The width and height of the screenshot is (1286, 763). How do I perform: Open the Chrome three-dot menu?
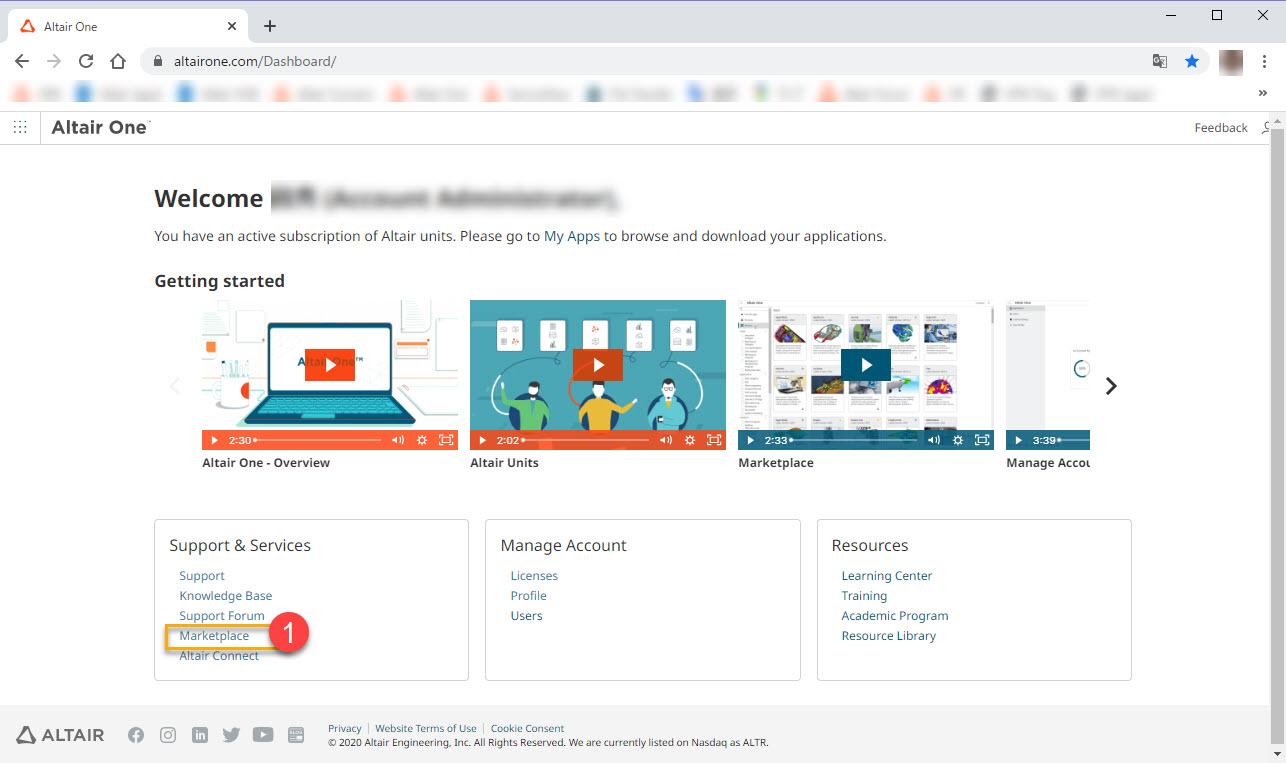(1264, 61)
